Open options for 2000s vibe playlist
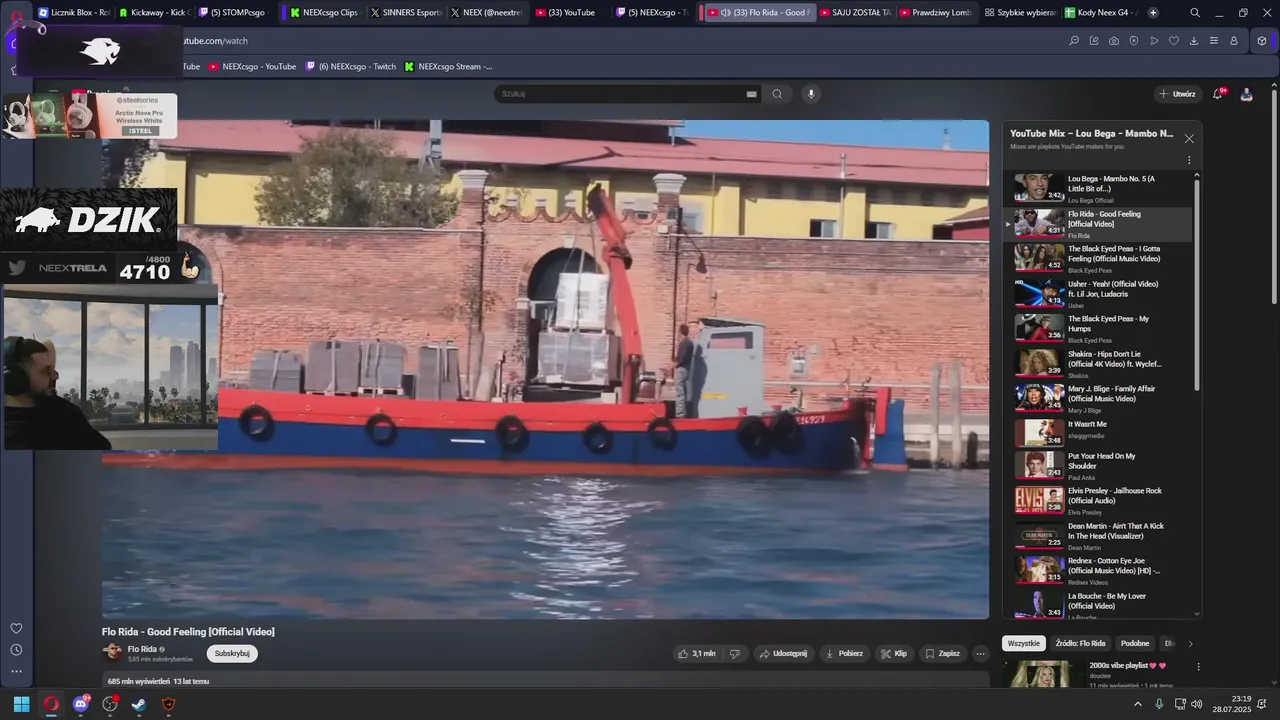The height and width of the screenshot is (720, 1280). click(1198, 666)
